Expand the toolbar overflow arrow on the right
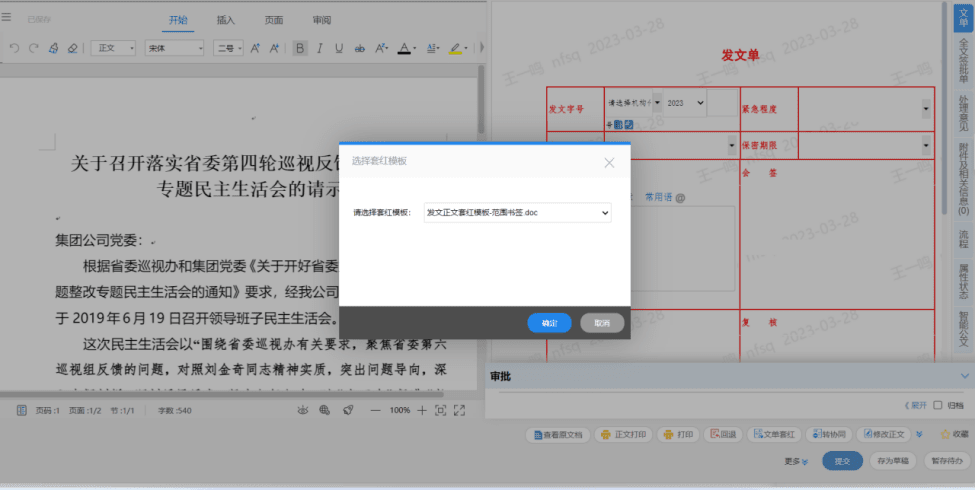Viewport: 975px width, 491px height. click(482, 47)
